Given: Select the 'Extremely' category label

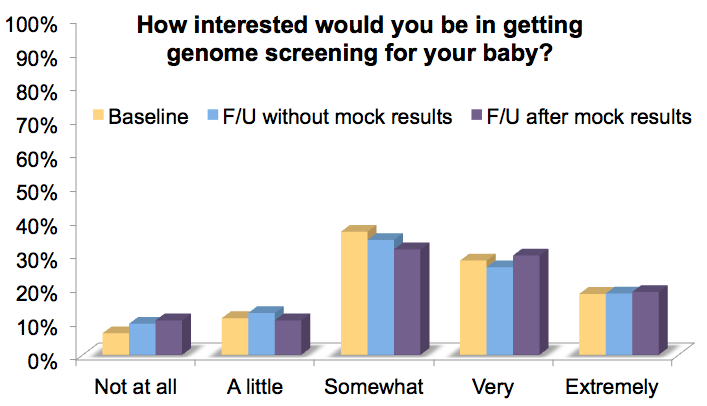Looking at the screenshot, I should coord(612,388).
